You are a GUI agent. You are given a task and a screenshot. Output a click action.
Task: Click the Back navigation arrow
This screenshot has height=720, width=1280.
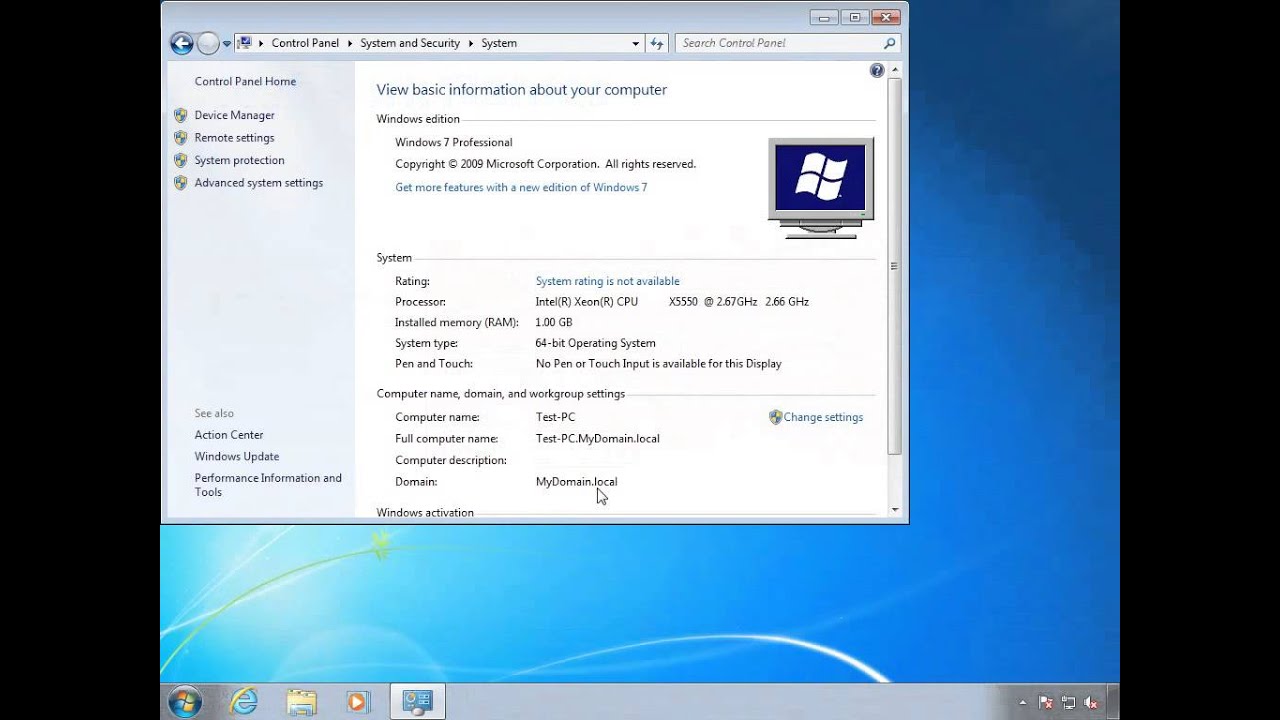tap(181, 43)
